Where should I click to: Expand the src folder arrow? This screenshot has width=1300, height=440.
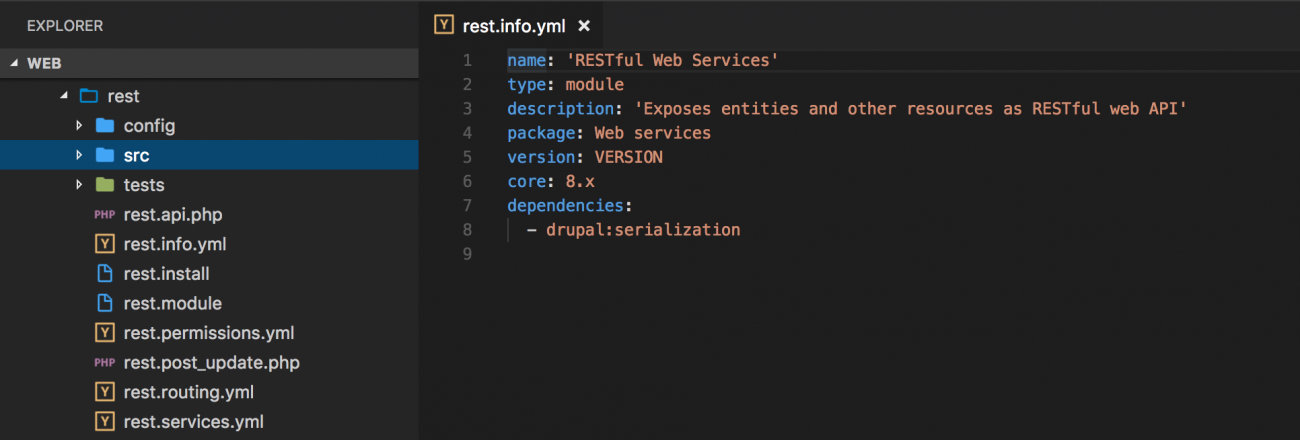click(x=80, y=155)
